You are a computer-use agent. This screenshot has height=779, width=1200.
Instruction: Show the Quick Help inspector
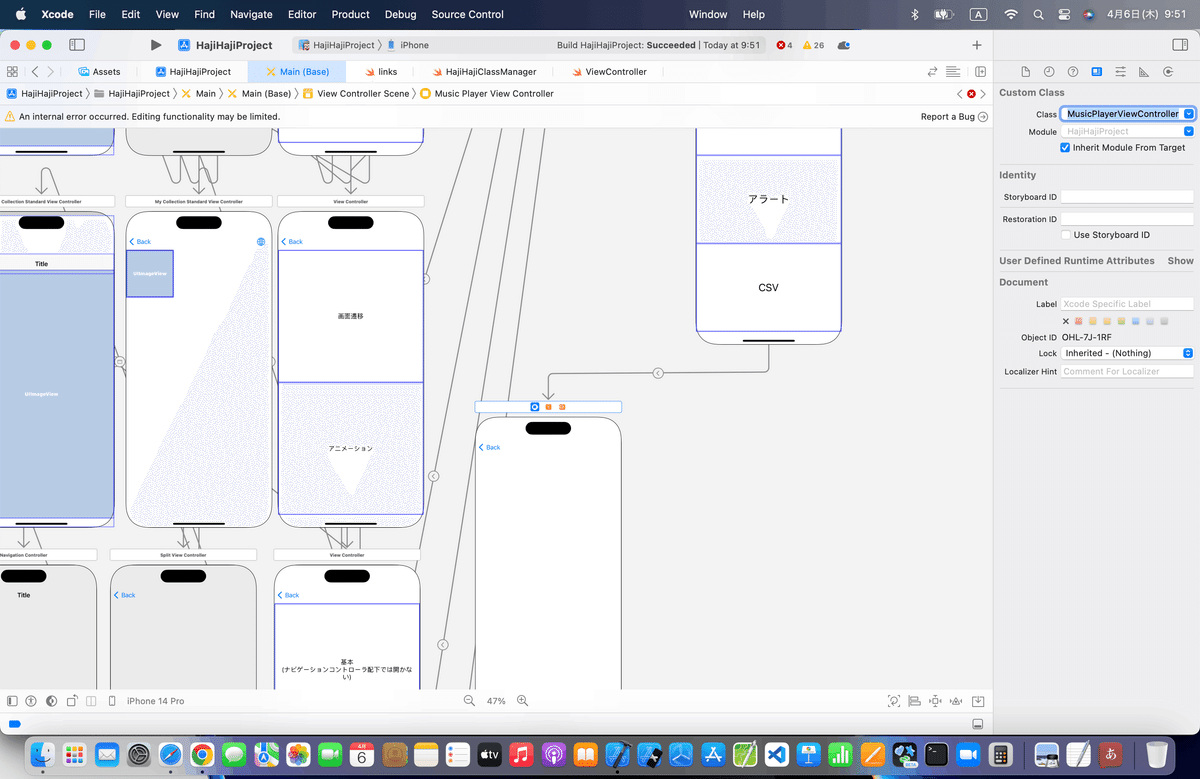pyautogui.click(x=1073, y=72)
